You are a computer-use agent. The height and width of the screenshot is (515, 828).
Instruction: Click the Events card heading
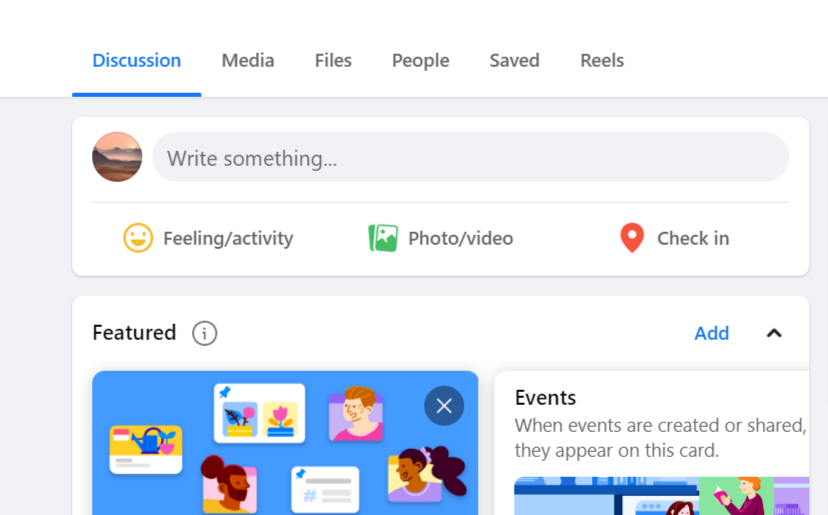[545, 398]
